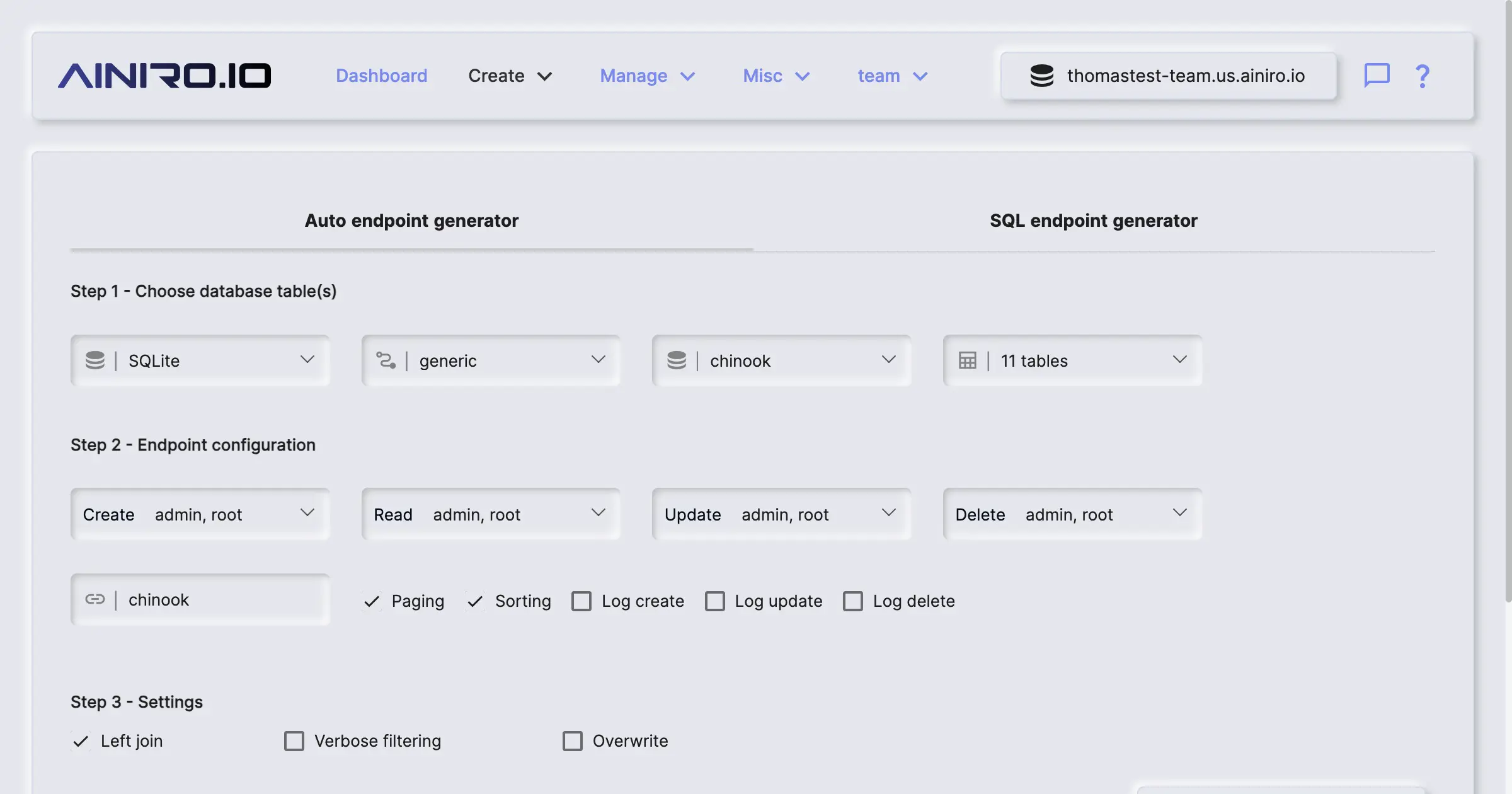Click the "Step 1 - Choose database table(s)" heading

pyautogui.click(x=203, y=291)
